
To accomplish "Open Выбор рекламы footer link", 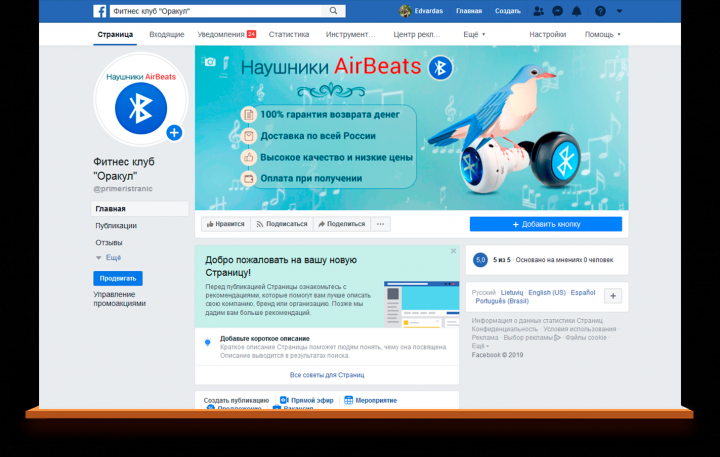I will 532,338.
